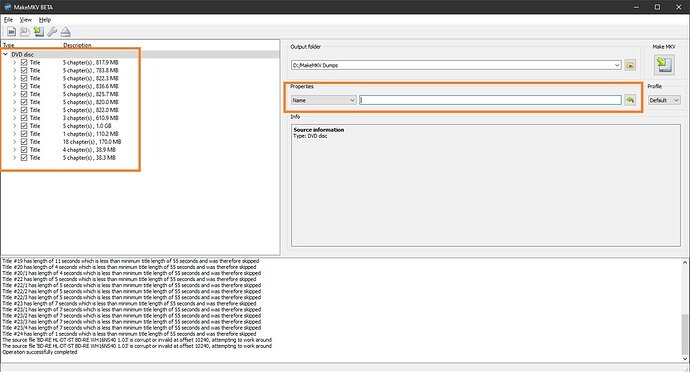Click the 'Source information' heading in Info
The height and width of the screenshot is (372, 690).
tap(319, 130)
